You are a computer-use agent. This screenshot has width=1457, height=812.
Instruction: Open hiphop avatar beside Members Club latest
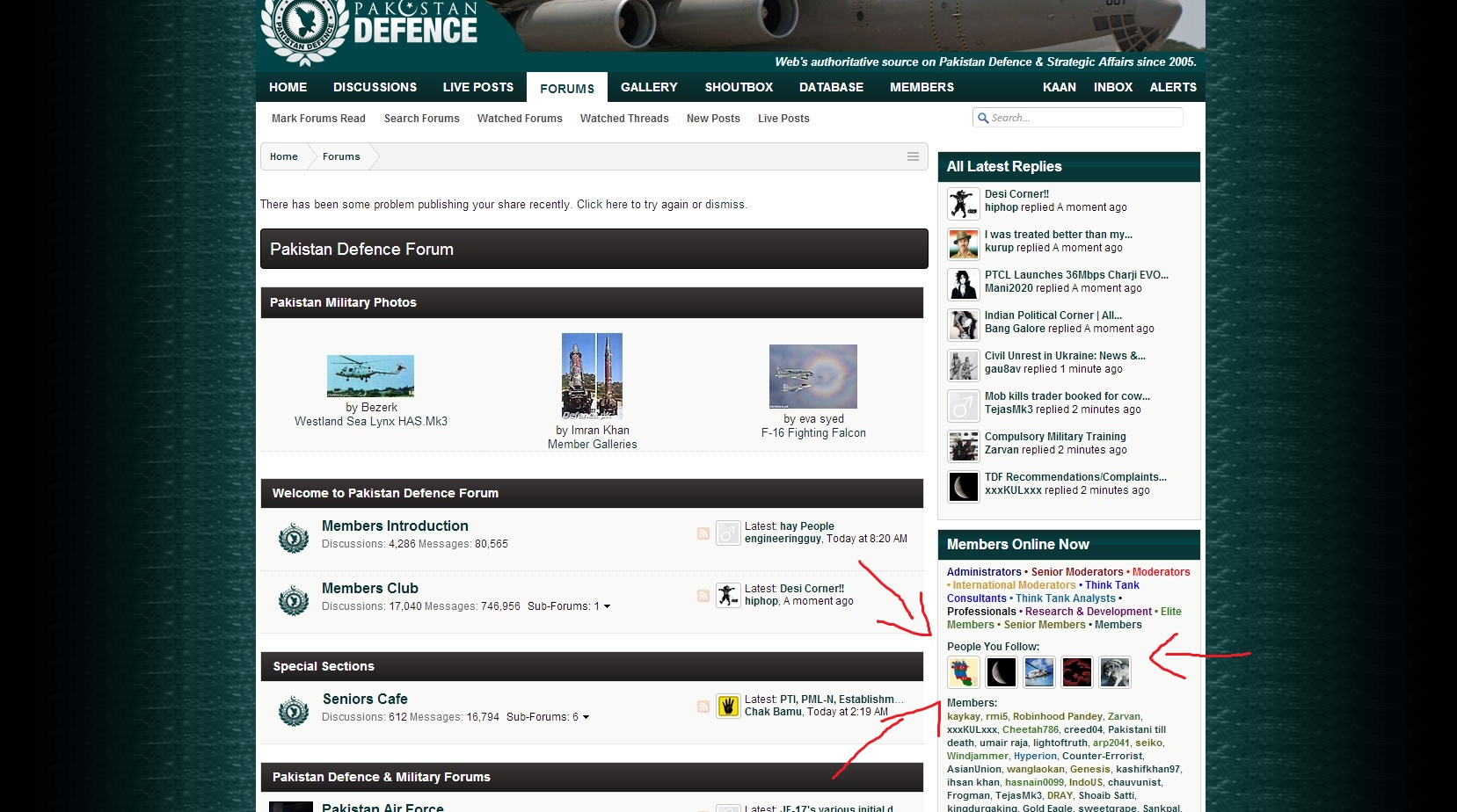[728, 595]
